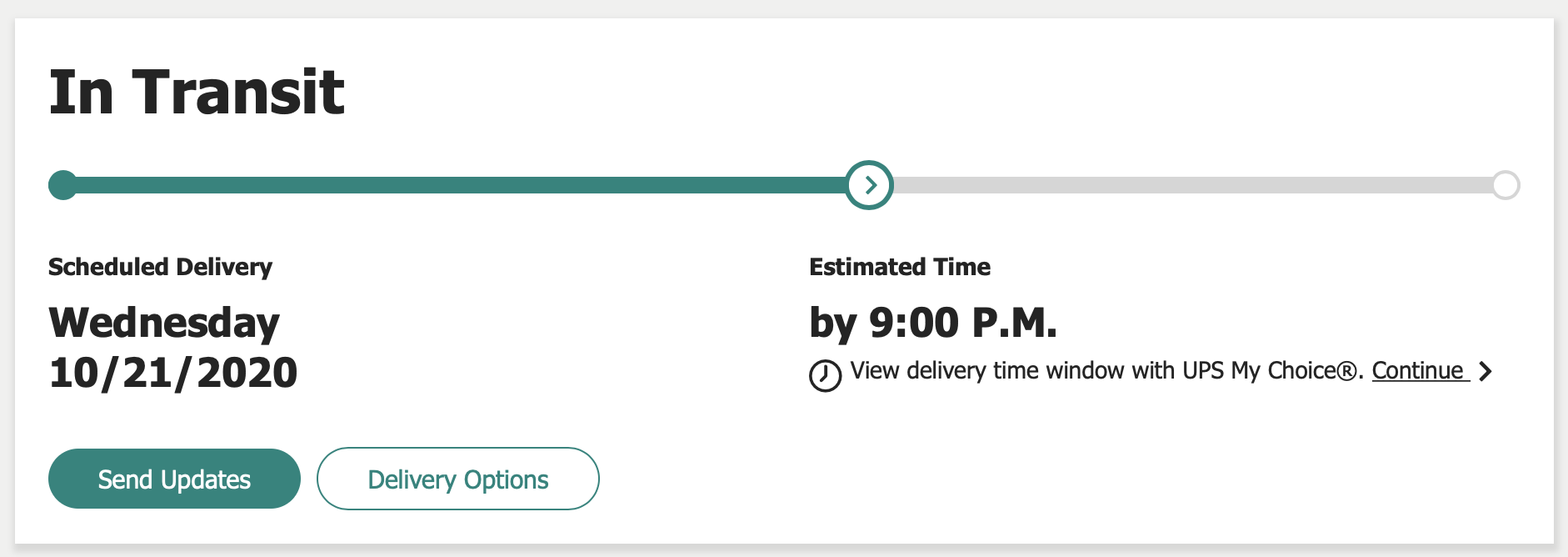Viewport: 1568px width, 557px height.
Task: Click the chevron arrow after Continue
Action: point(1485,371)
